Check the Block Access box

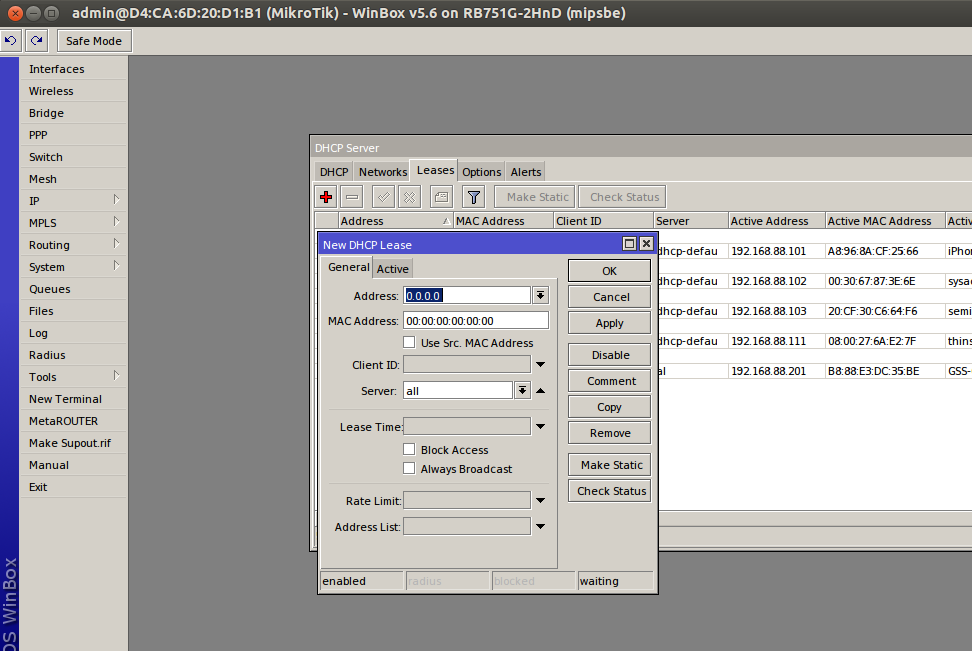click(409, 450)
